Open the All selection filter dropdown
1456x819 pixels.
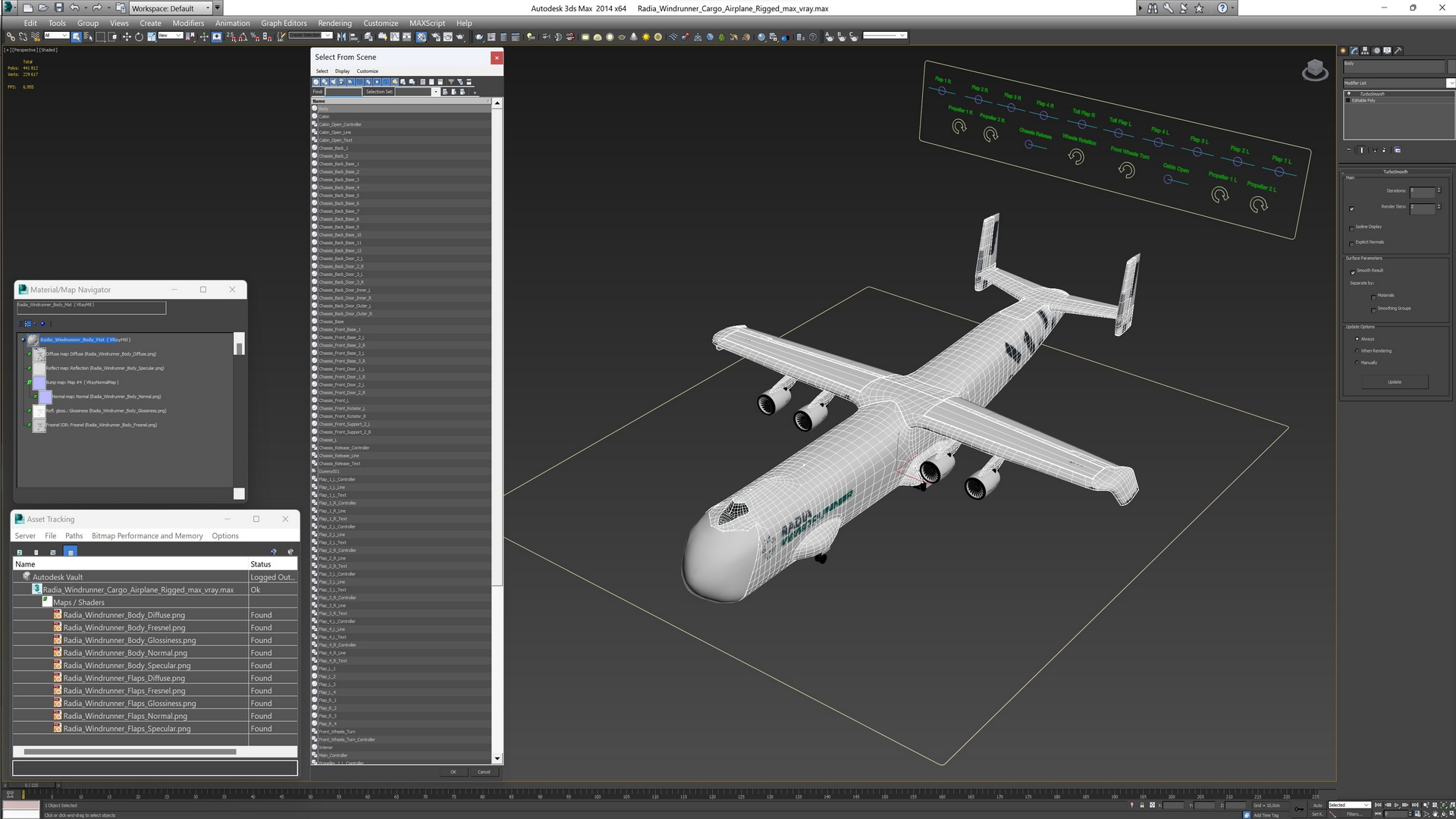click(x=57, y=36)
